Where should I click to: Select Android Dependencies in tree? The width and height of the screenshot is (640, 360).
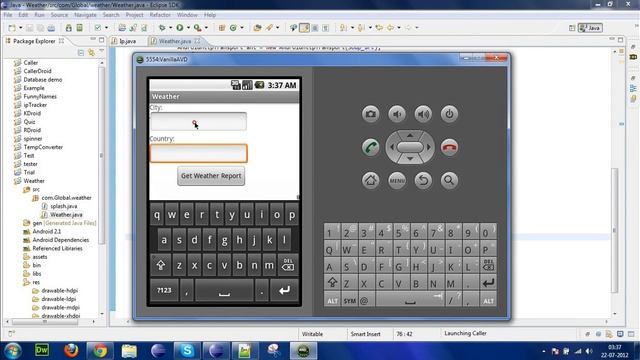coord(60,240)
